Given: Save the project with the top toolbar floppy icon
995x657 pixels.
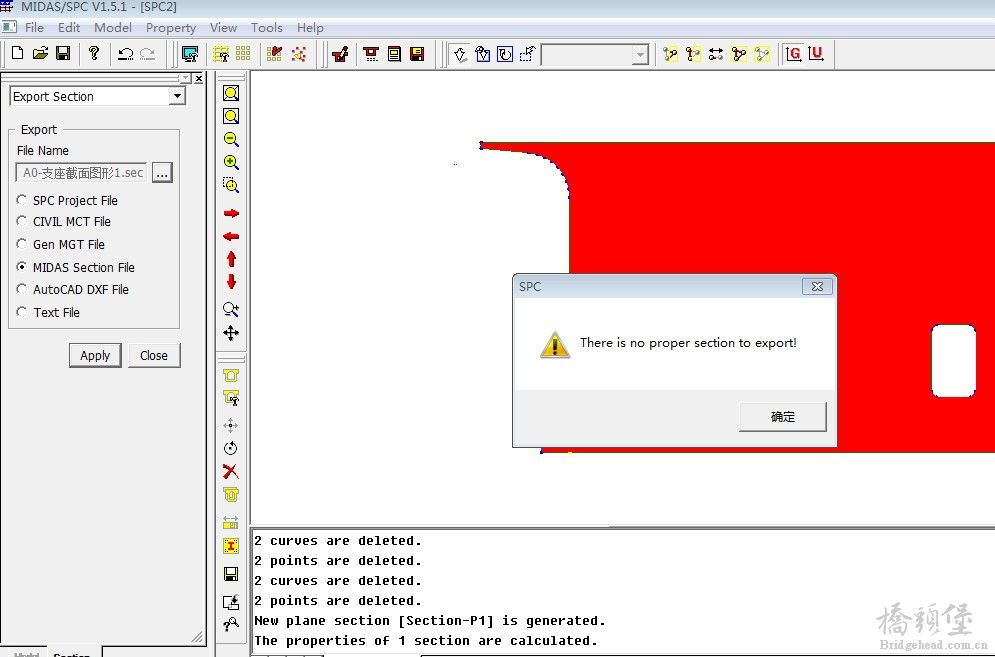Looking at the screenshot, I should [x=63, y=54].
